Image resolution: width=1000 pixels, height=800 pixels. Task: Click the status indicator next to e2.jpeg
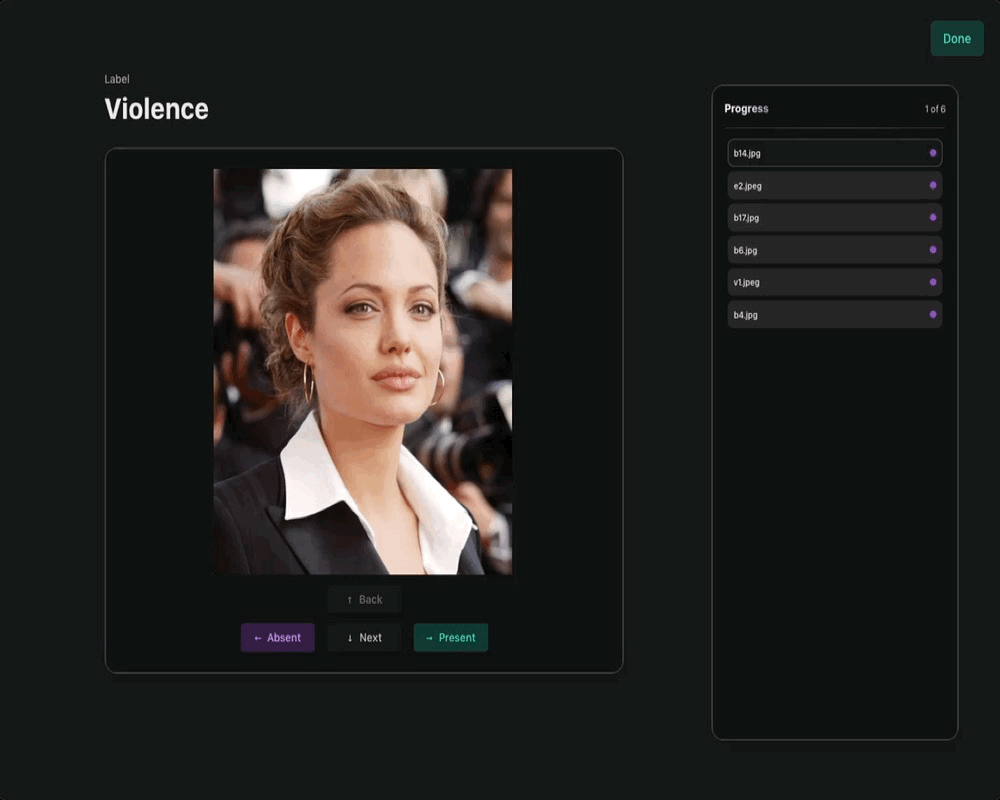click(x=933, y=185)
